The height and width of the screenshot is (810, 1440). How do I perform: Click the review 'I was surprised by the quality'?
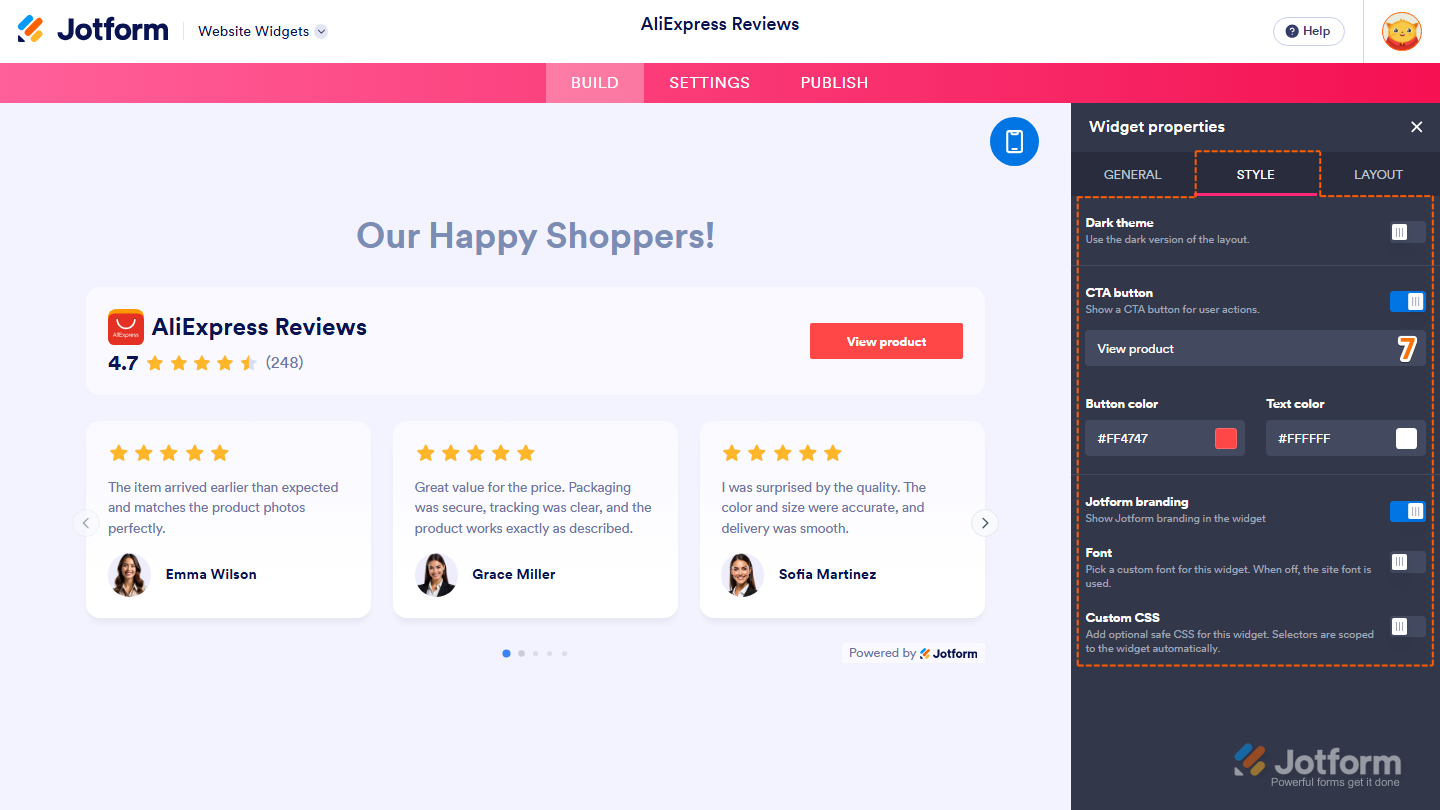click(x=824, y=508)
